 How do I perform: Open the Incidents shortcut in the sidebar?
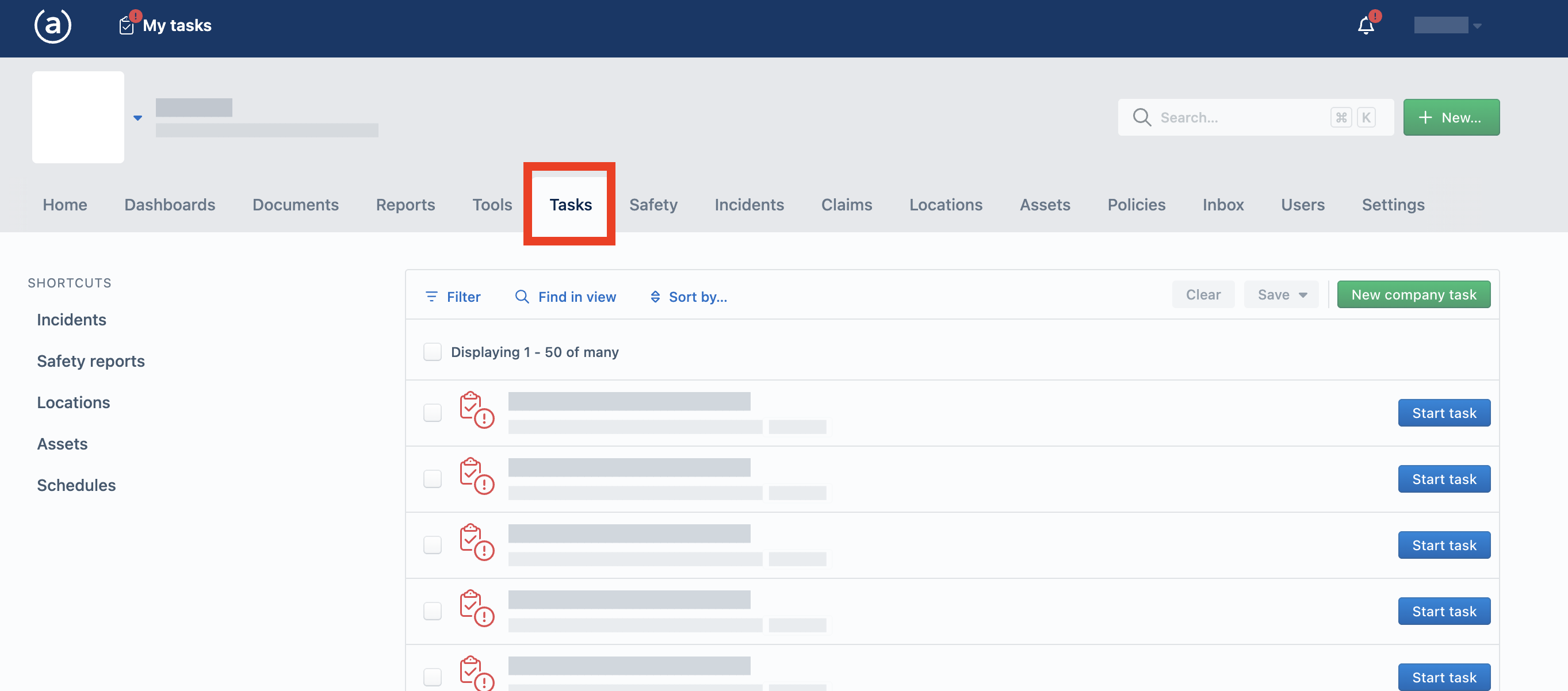point(71,320)
